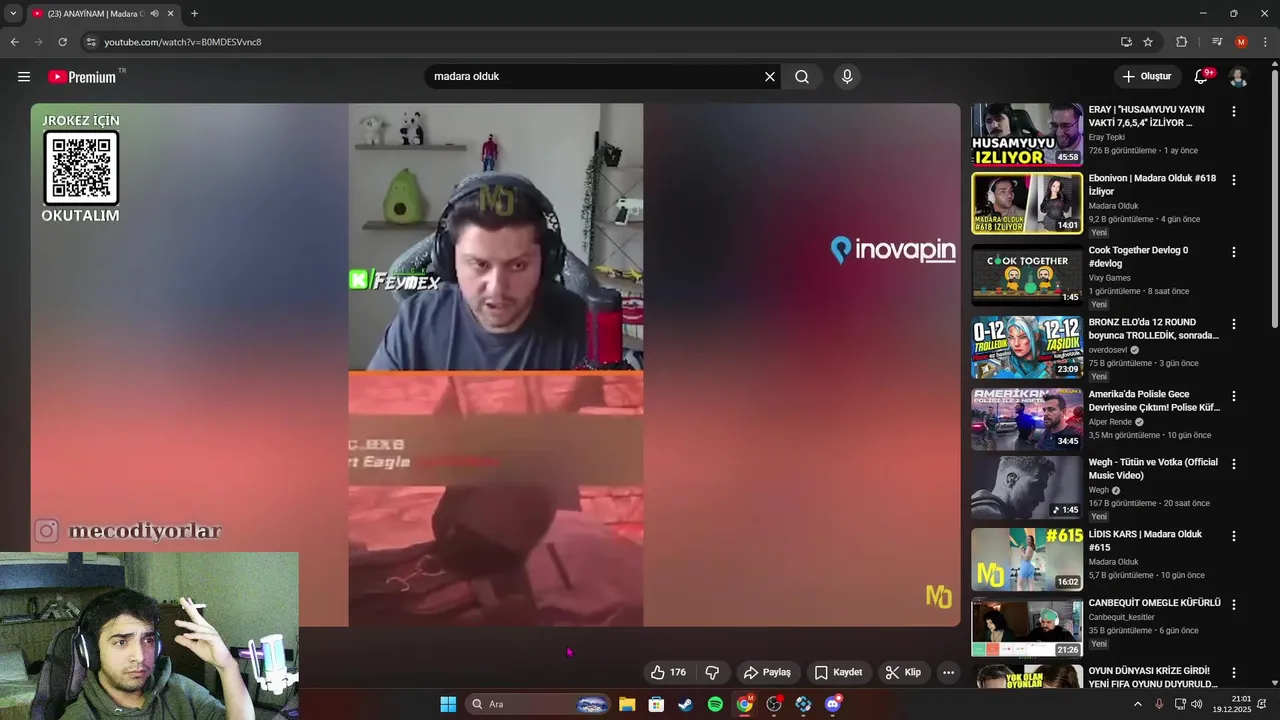Viewport: 1280px width, 720px height.
Task: Open the taskbar volume speaker icon
Action: 1197,704
